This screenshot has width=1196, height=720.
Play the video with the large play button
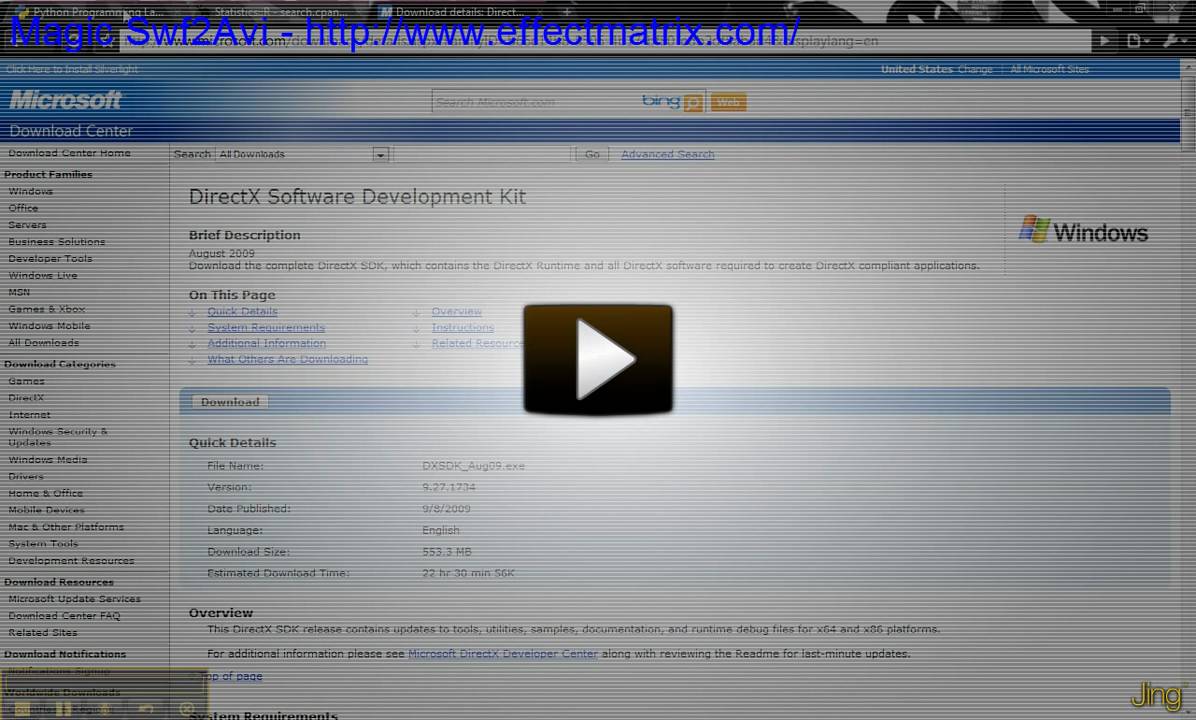click(598, 359)
